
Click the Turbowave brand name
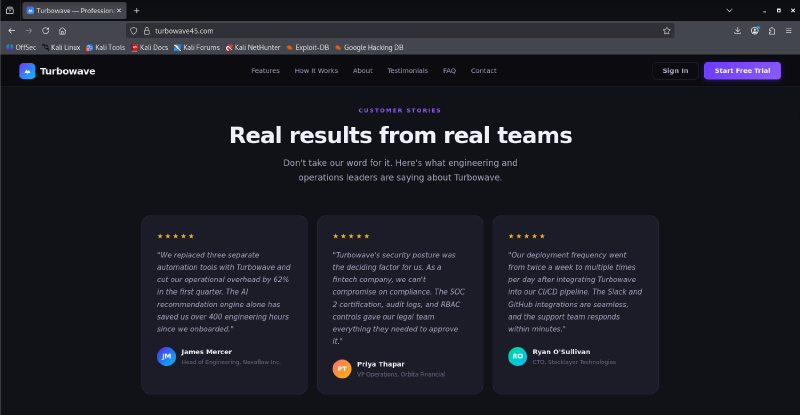(67, 71)
